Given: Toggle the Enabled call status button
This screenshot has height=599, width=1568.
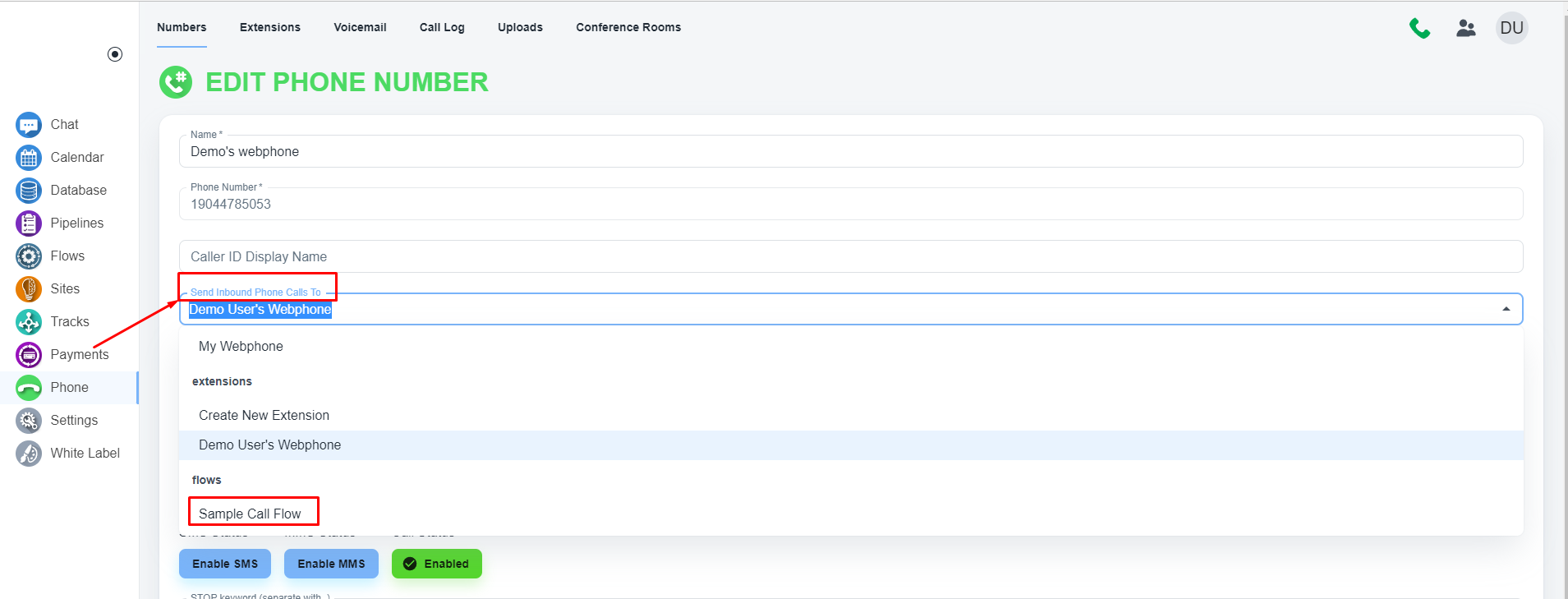Looking at the screenshot, I should coord(436,564).
